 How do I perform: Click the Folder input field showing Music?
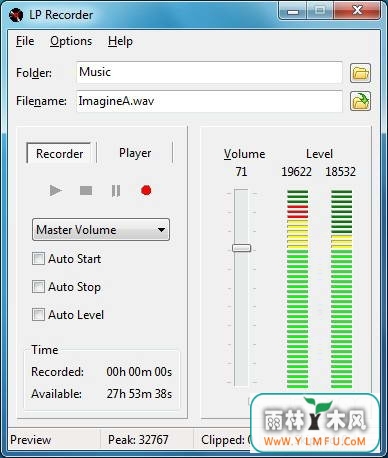tap(209, 72)
